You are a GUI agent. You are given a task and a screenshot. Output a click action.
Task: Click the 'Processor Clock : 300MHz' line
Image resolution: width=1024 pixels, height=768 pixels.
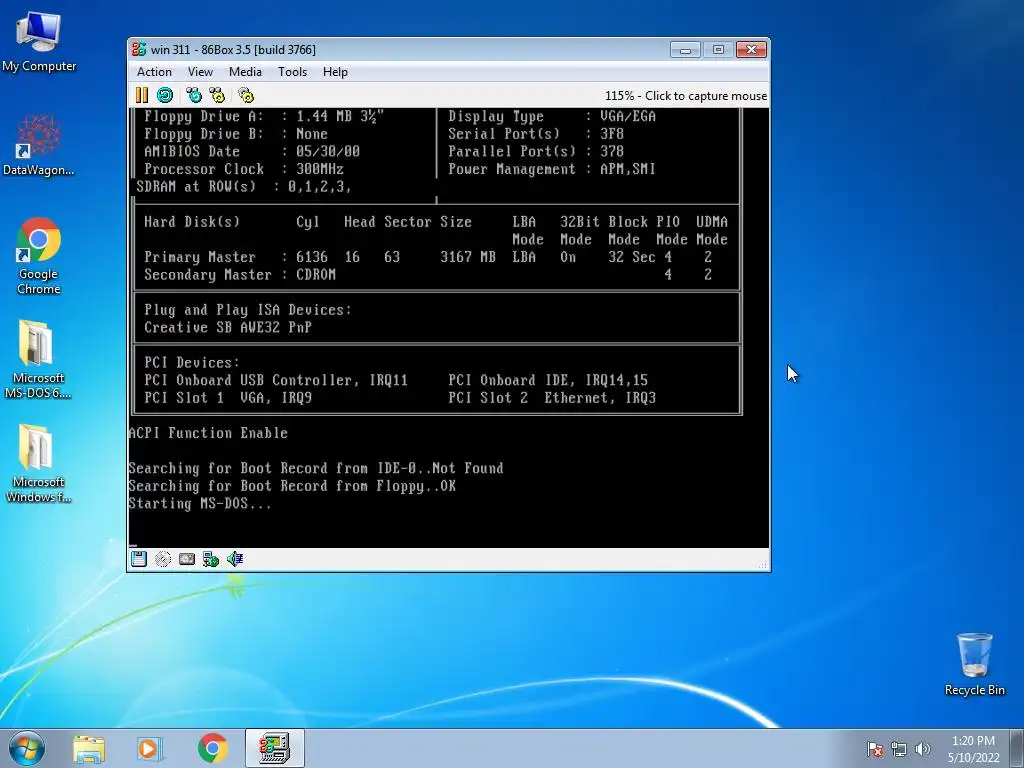point(244,169)
